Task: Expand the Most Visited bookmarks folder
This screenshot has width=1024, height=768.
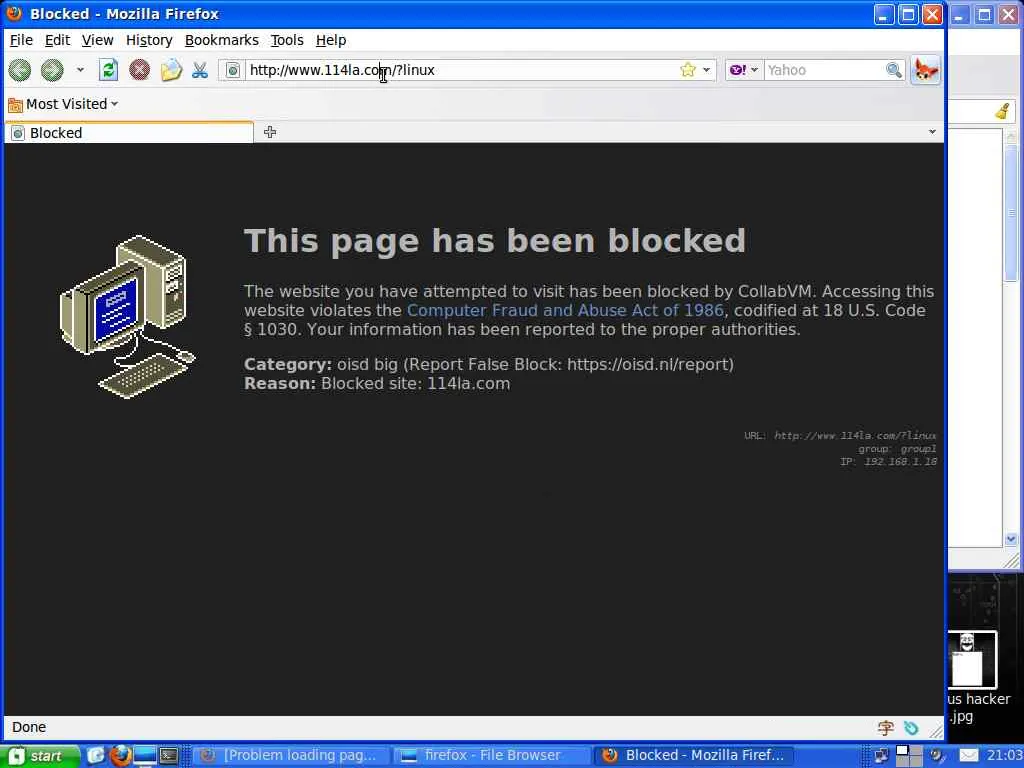Action: point(63,104)
